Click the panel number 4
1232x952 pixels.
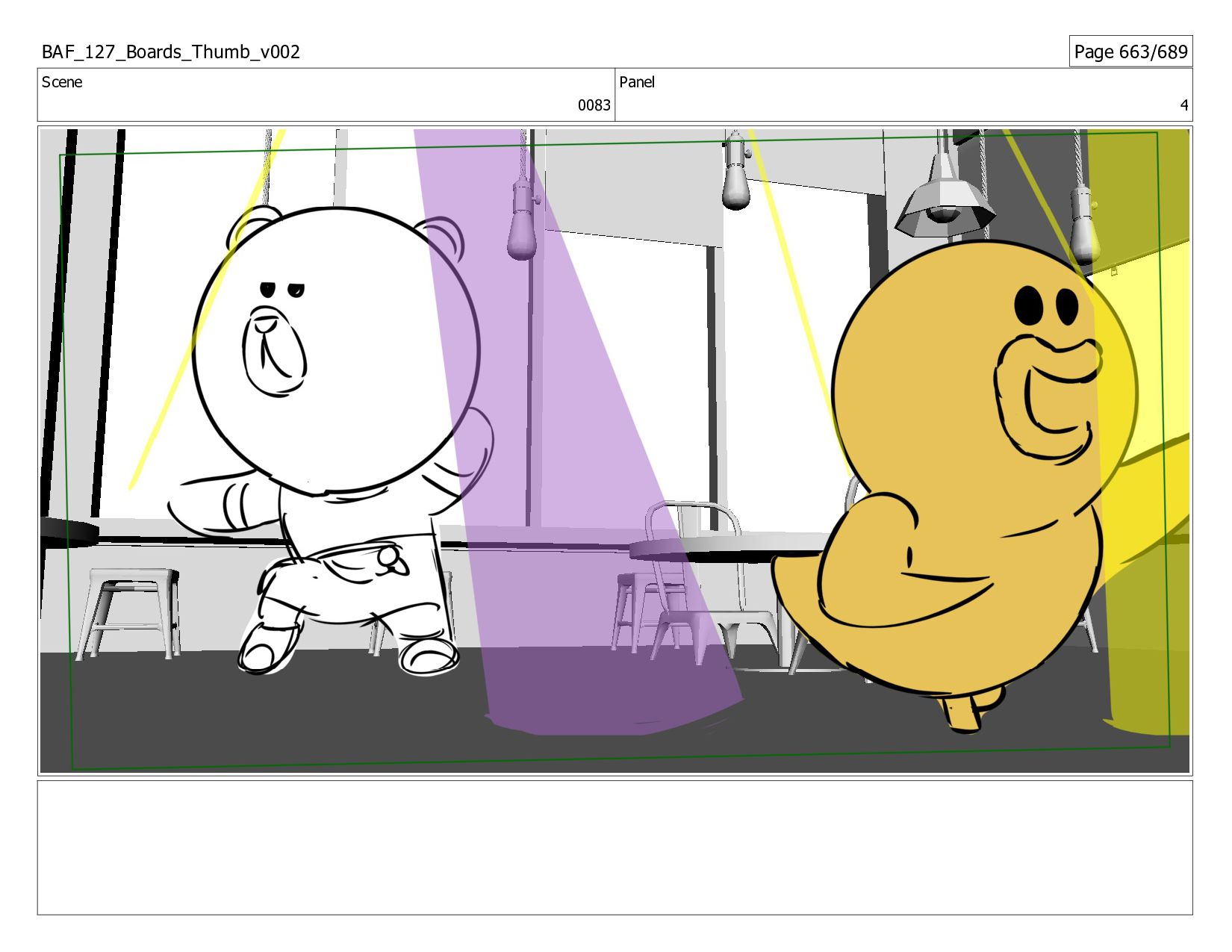pyautogui.click(x=1183, y=105)
